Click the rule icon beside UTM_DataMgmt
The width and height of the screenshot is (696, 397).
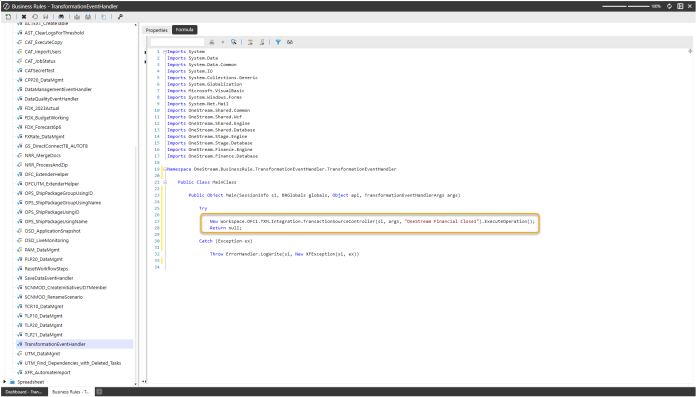coord(20,353)
